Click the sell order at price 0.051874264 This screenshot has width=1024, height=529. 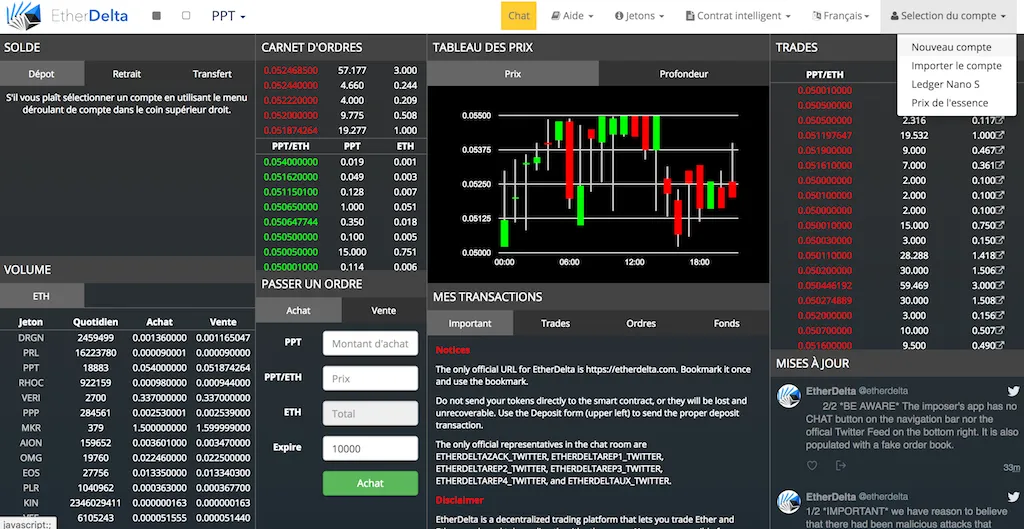(x=341, y=131)
